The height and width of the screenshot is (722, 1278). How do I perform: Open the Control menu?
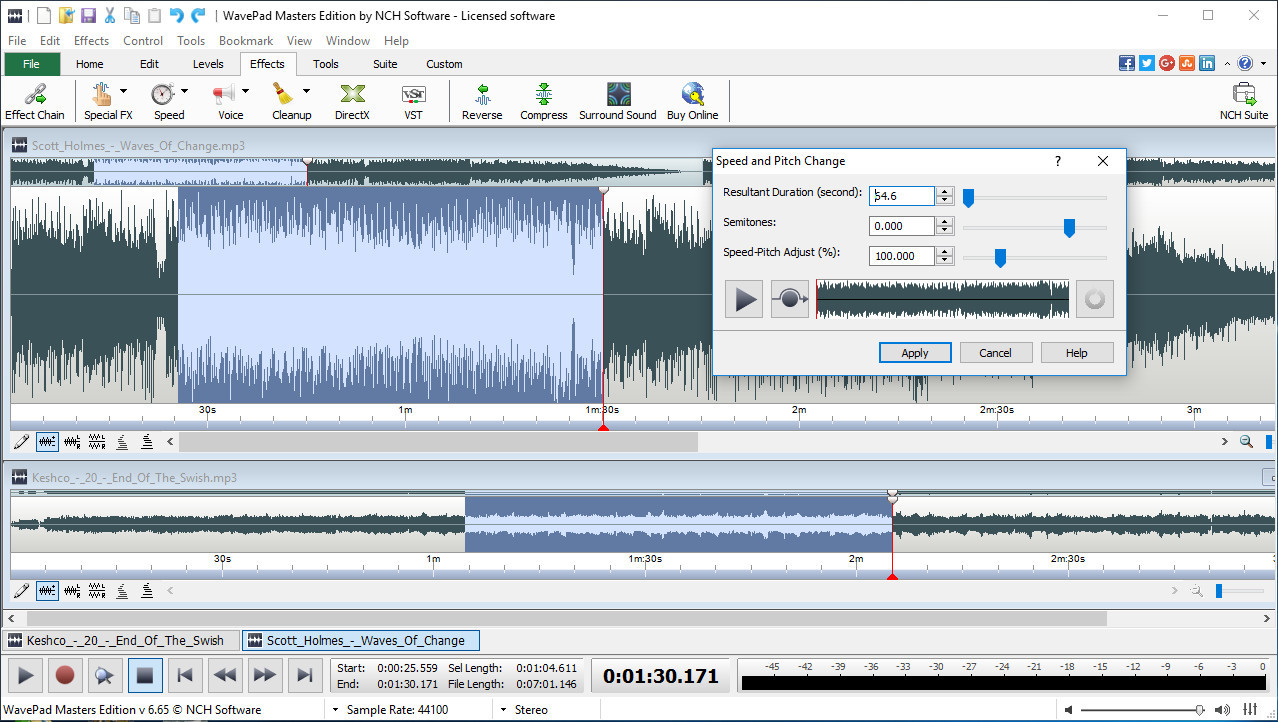point(143,41)
